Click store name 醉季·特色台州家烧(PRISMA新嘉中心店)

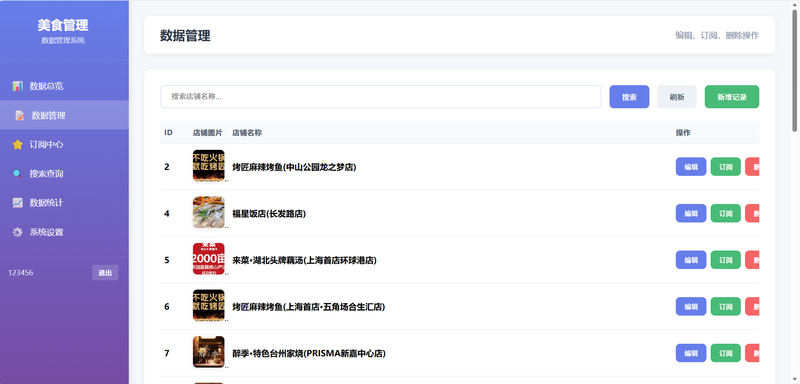[309, 353]
